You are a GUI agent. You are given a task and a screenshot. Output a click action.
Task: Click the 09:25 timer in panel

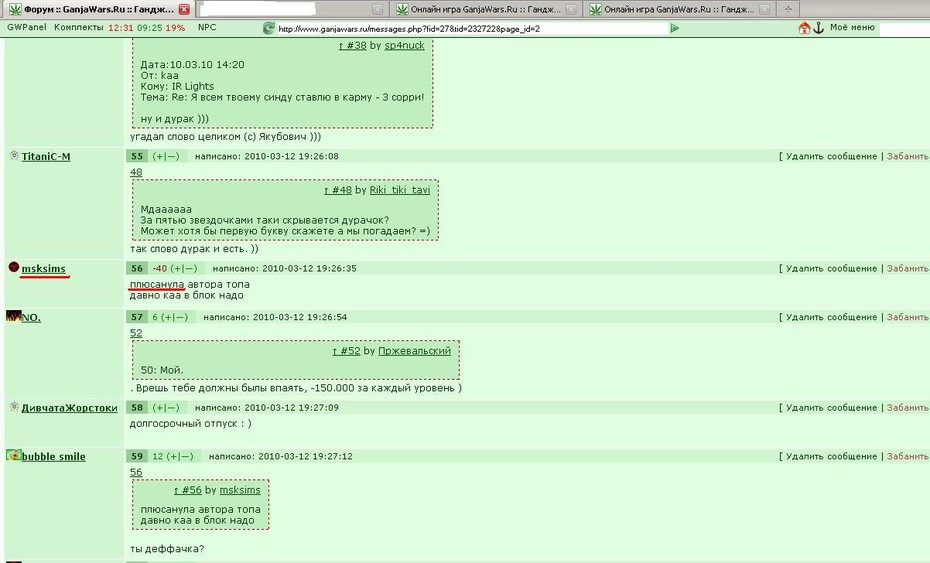click(x=149, y=28)
